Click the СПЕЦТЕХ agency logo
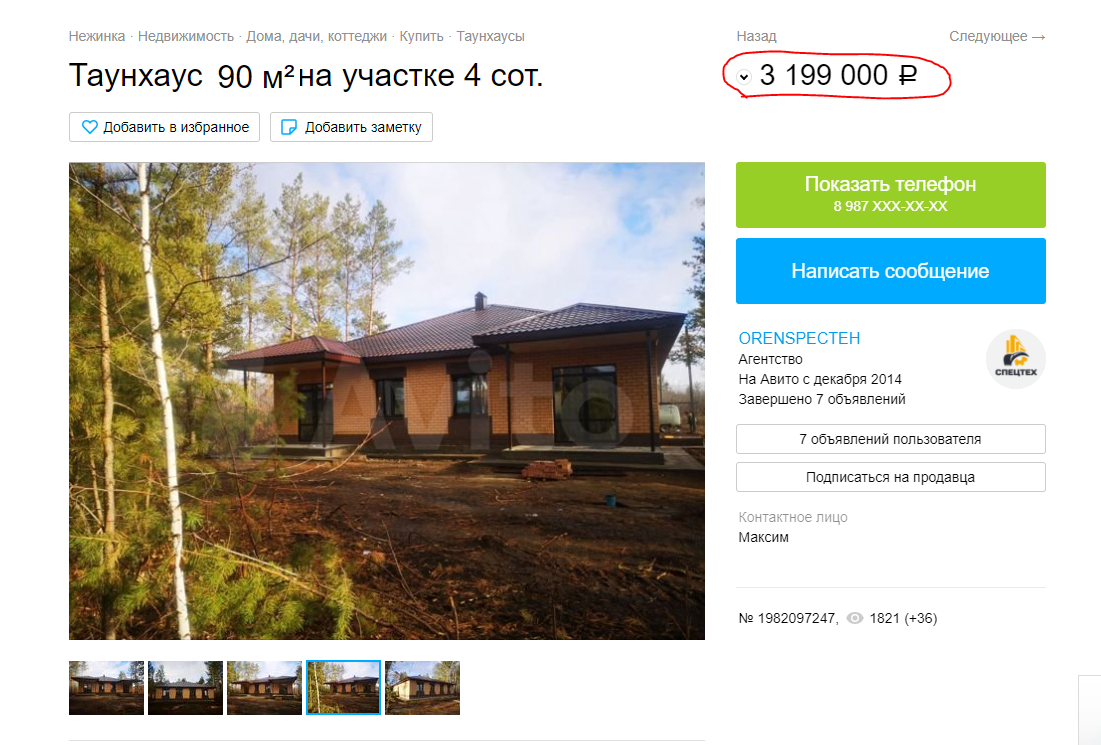The image size is (1101, 745). coord(1015,359)
